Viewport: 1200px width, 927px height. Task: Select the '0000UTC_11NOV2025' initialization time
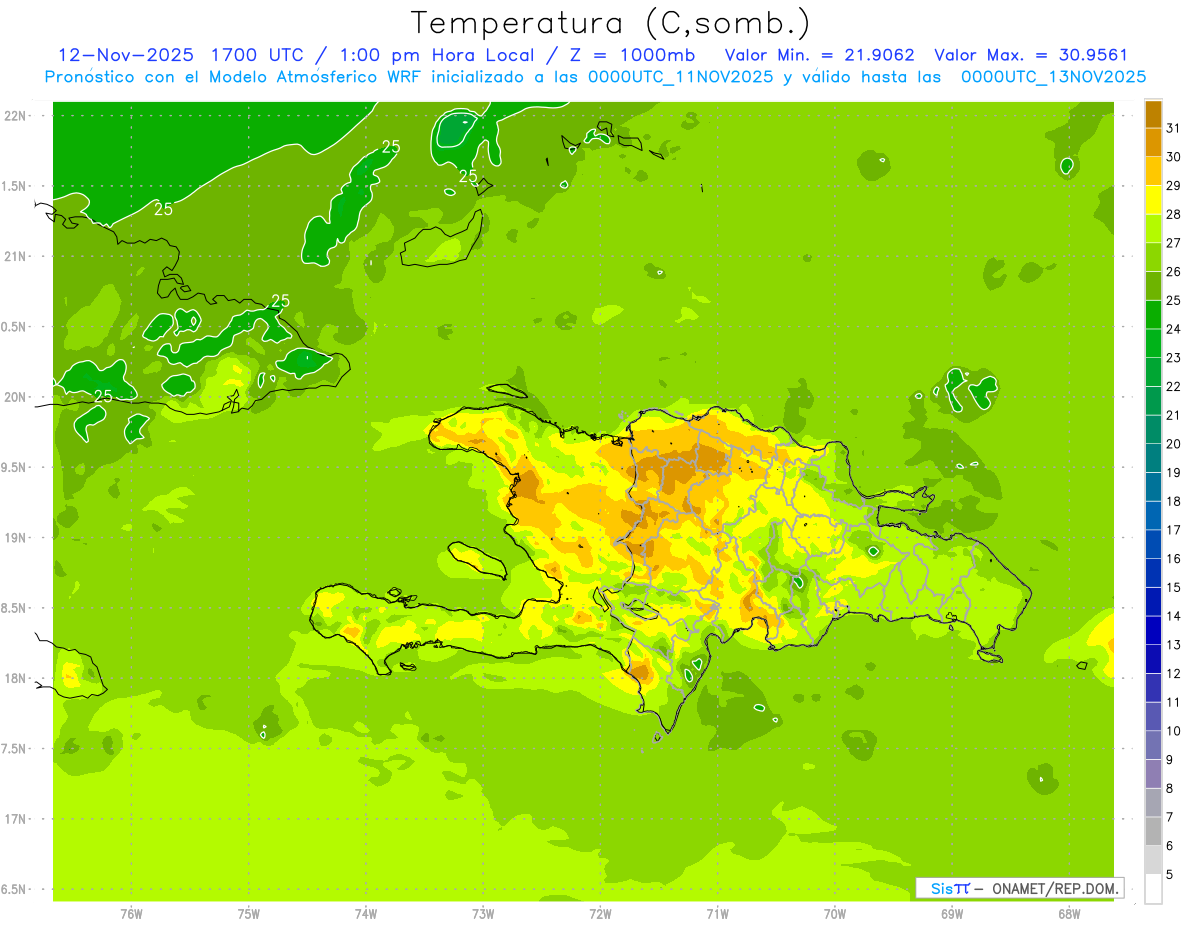[680, 77]
